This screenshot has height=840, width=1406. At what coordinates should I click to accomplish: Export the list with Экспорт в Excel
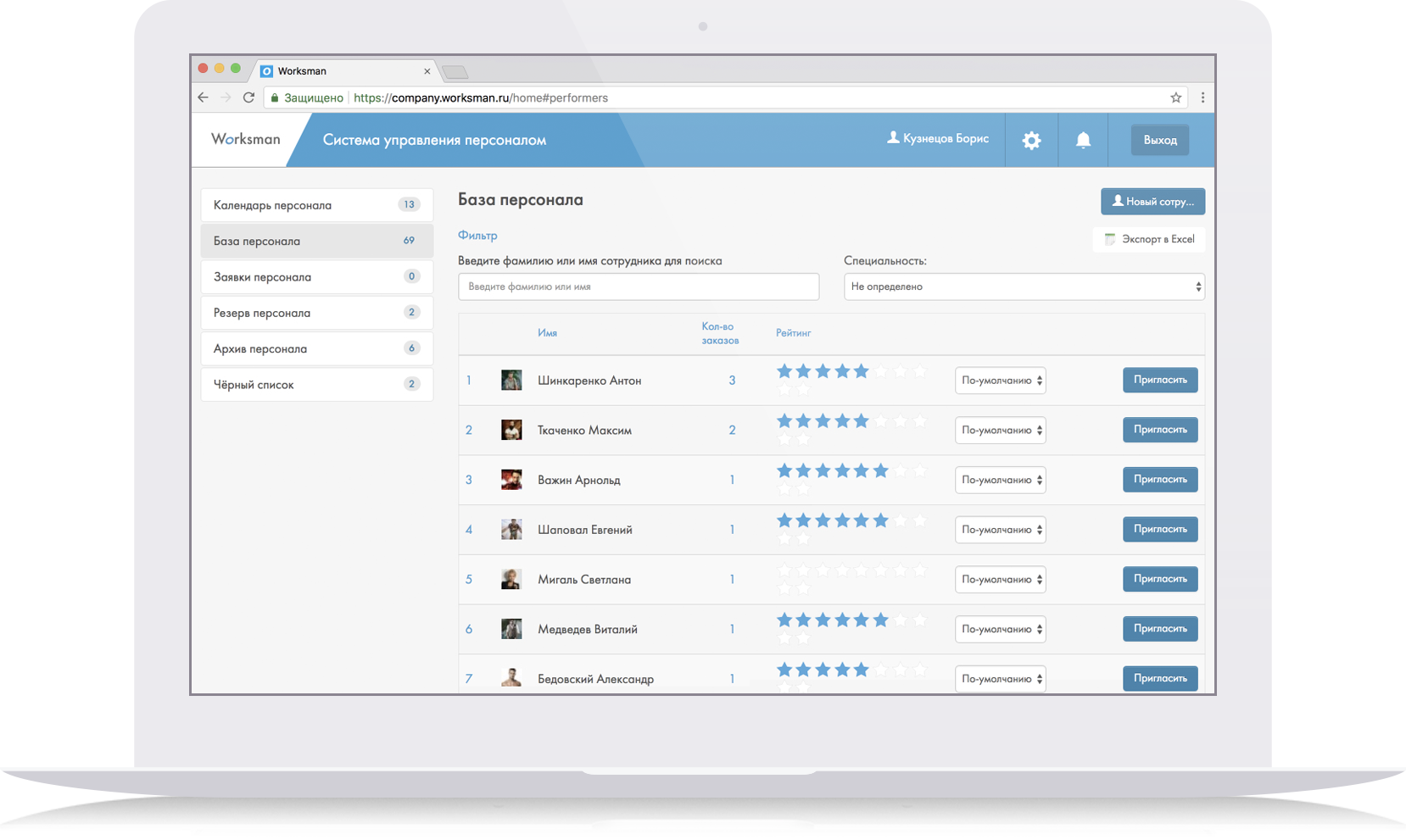1149,239
